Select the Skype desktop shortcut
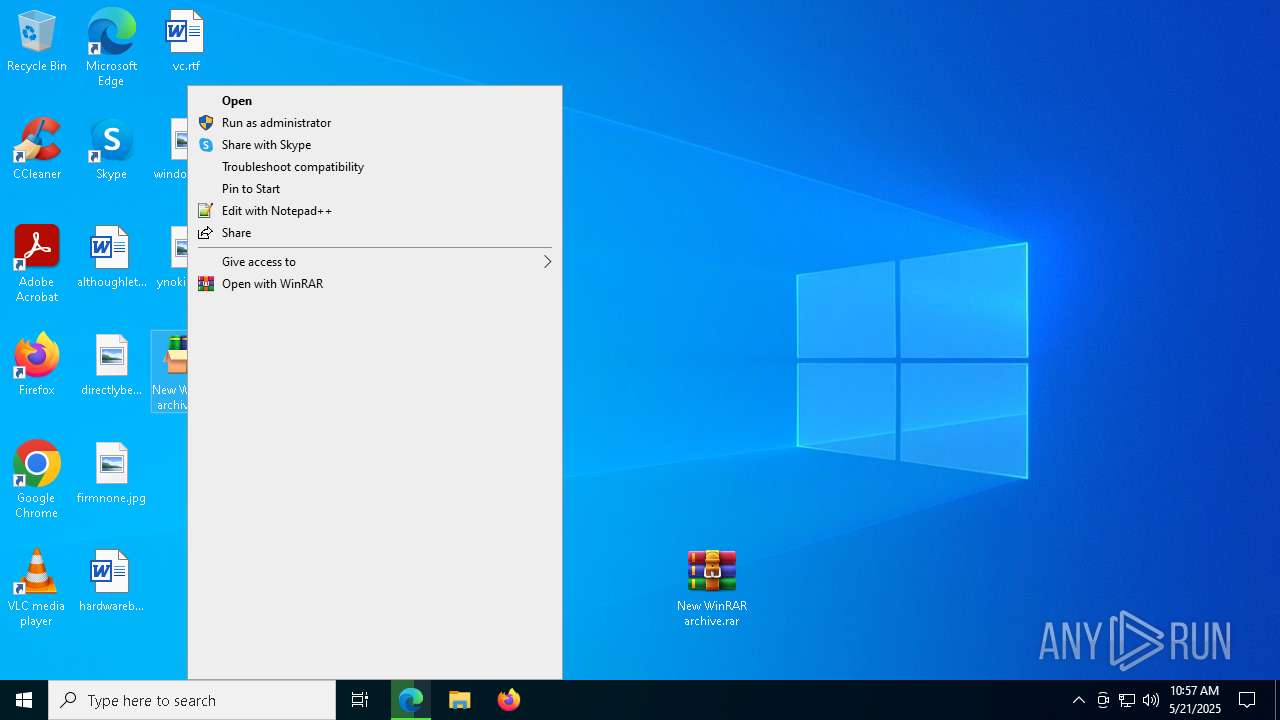 pyautogui.click(x=111, y=150)
